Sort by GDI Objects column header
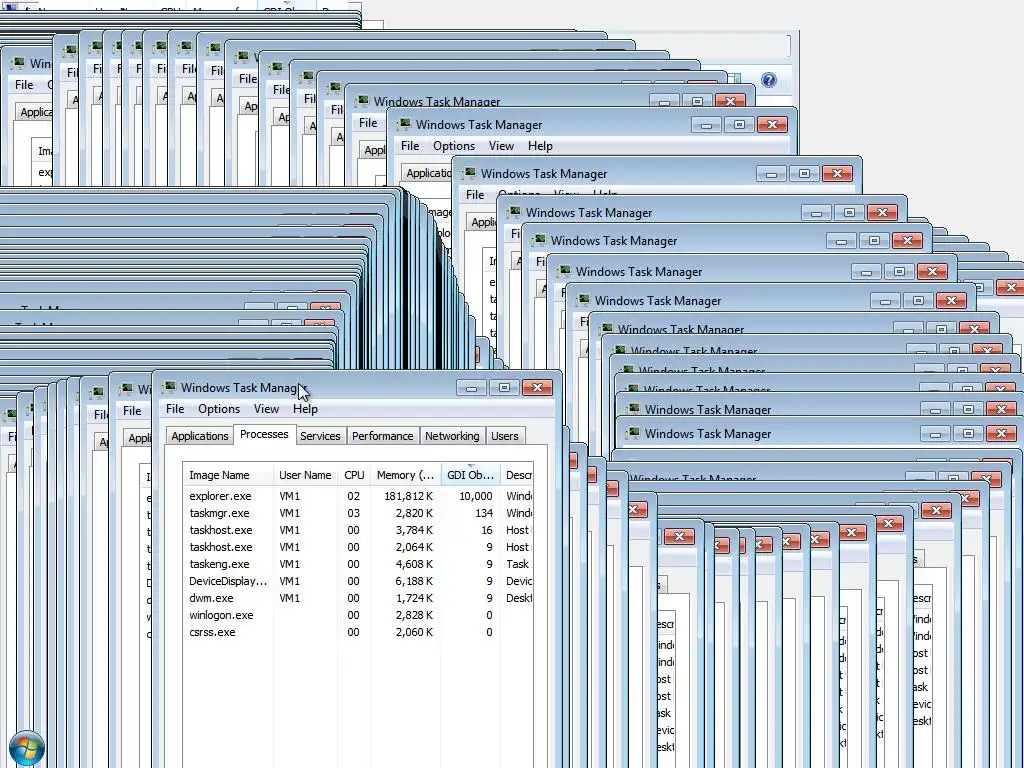The height and width of the screenshot is (768, 1024). pos(470,475)
